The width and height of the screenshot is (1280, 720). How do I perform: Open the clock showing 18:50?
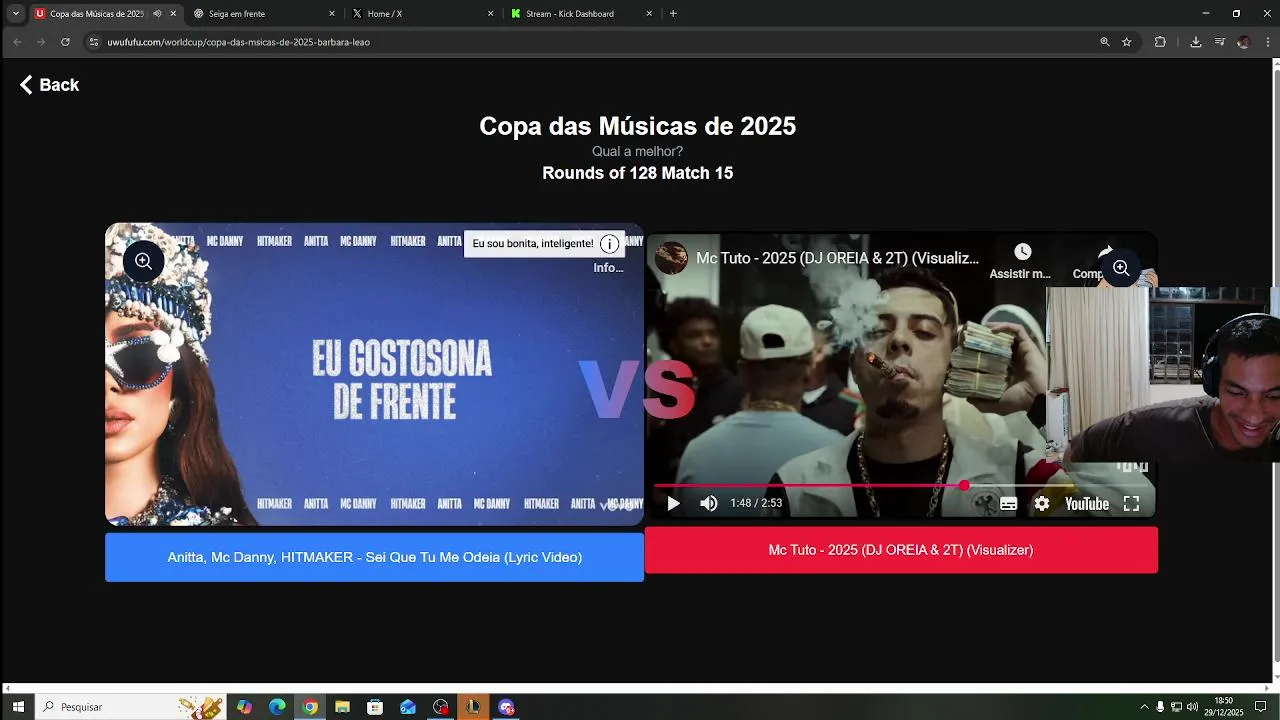[1224, 707]
